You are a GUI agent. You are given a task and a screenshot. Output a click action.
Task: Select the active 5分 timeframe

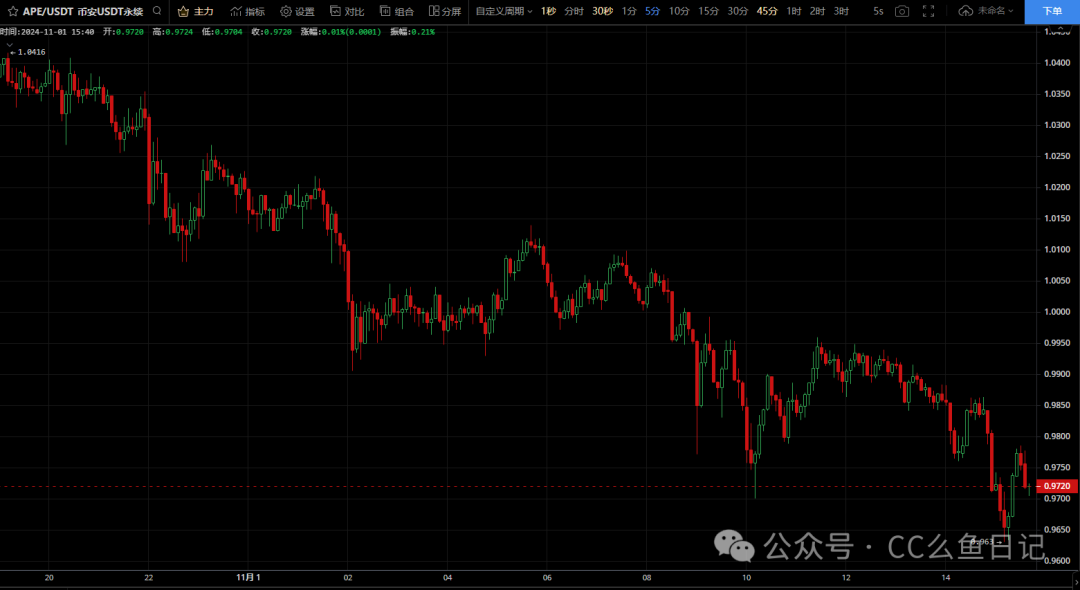pyautogui.click(x=652, y=11)
